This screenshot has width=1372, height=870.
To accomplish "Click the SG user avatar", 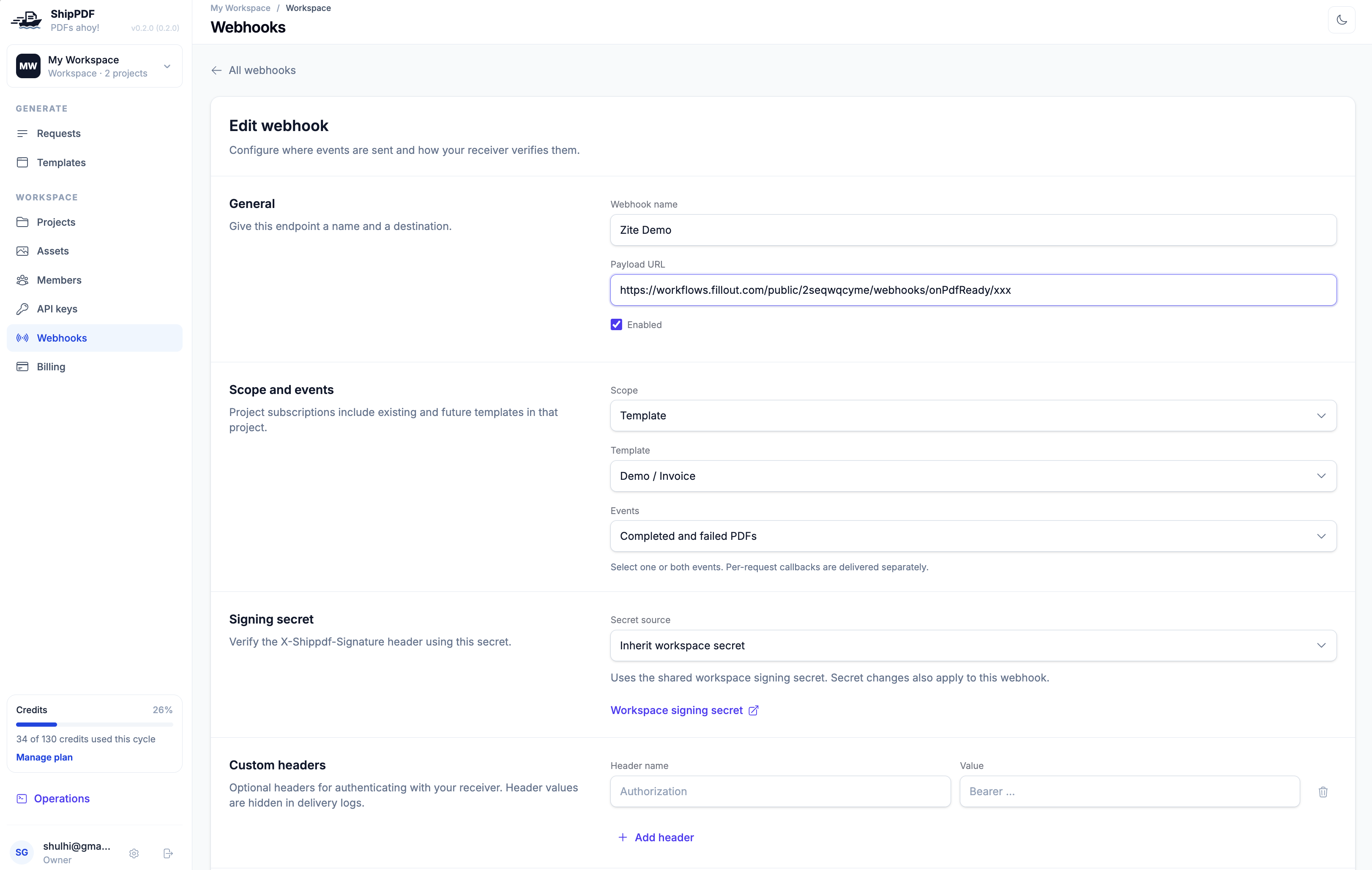I will (x=22, y=852).
